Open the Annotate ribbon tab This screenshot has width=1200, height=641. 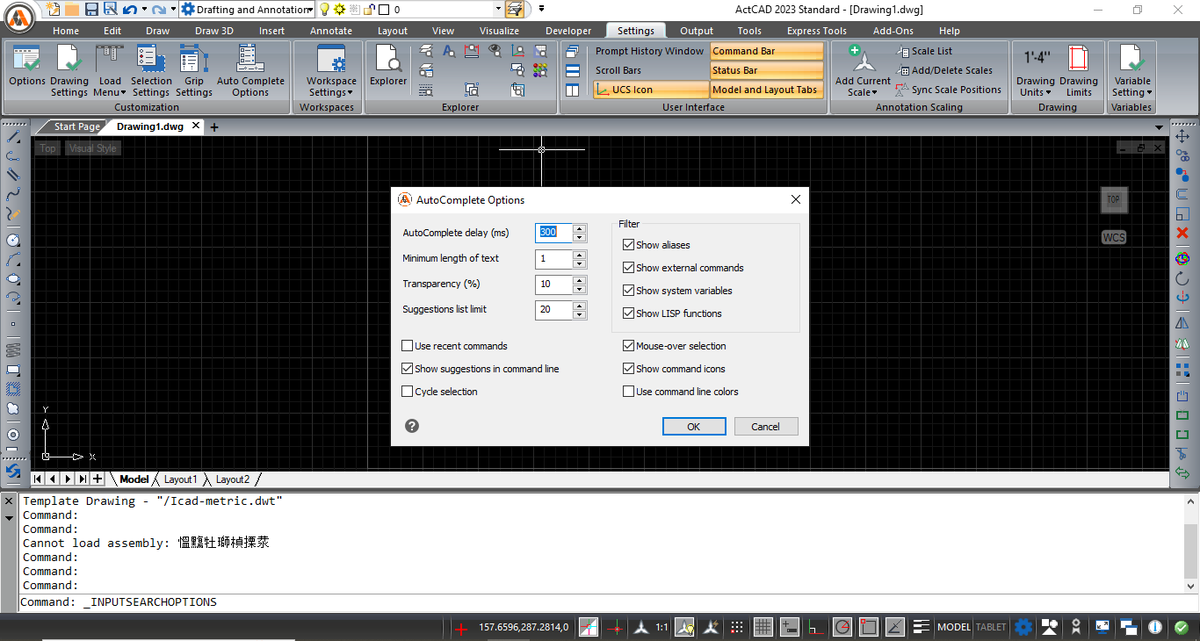click(331, 31)
